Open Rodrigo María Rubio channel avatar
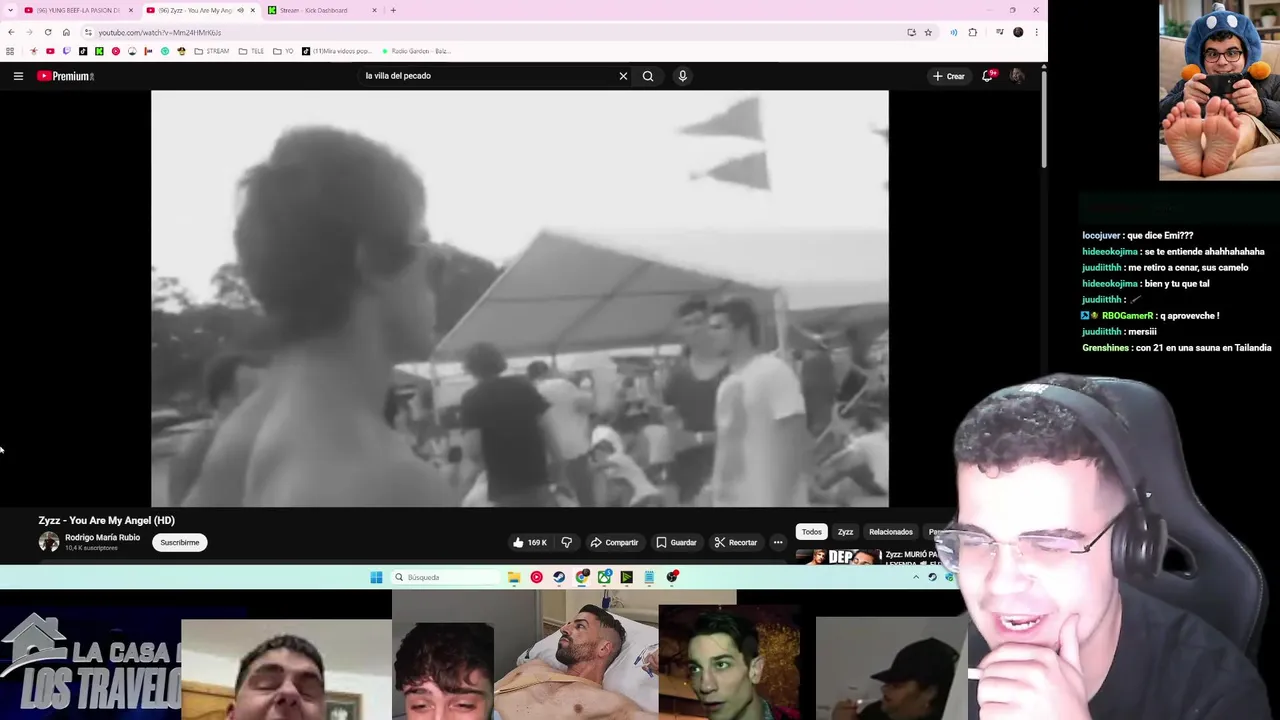The height and width of the screenshot is (720, 1280). (x=49, y=542)
